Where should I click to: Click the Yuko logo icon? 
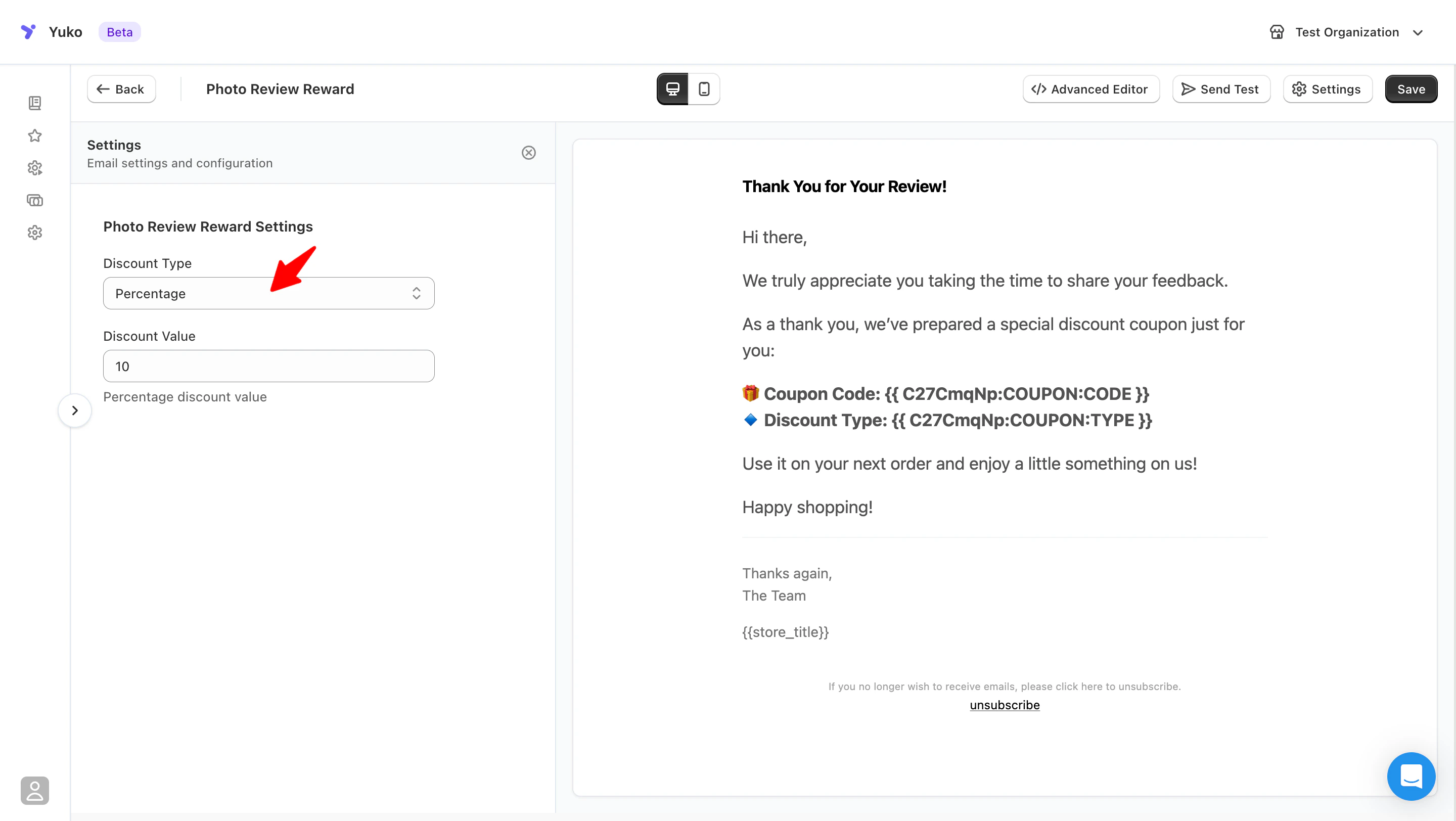click(x=28, y=32)
